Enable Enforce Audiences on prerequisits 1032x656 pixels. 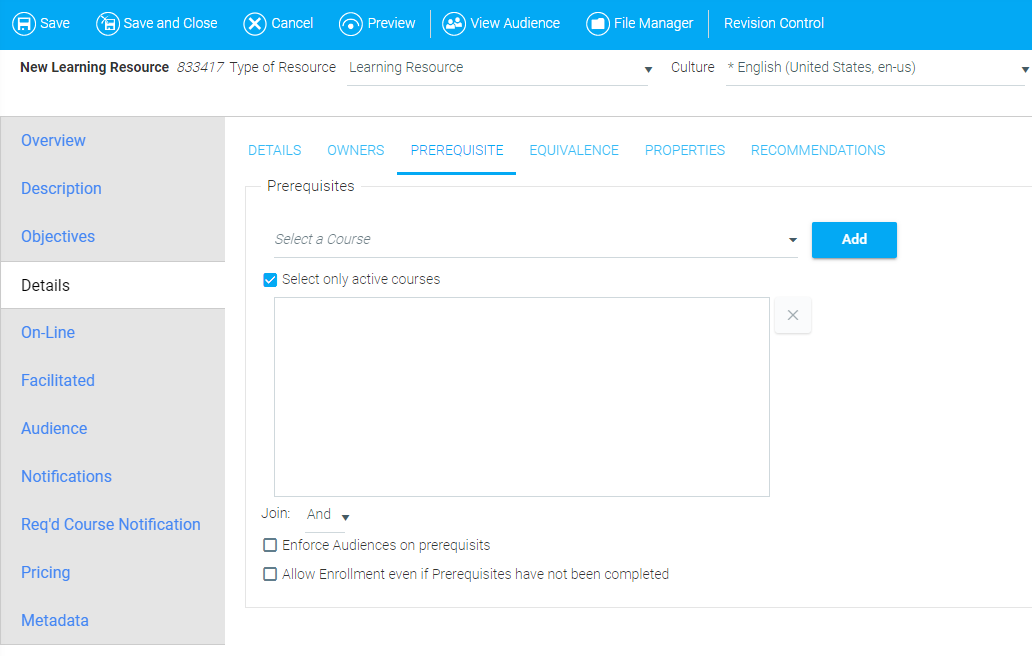pyautogui.click(x=270, y=546)
